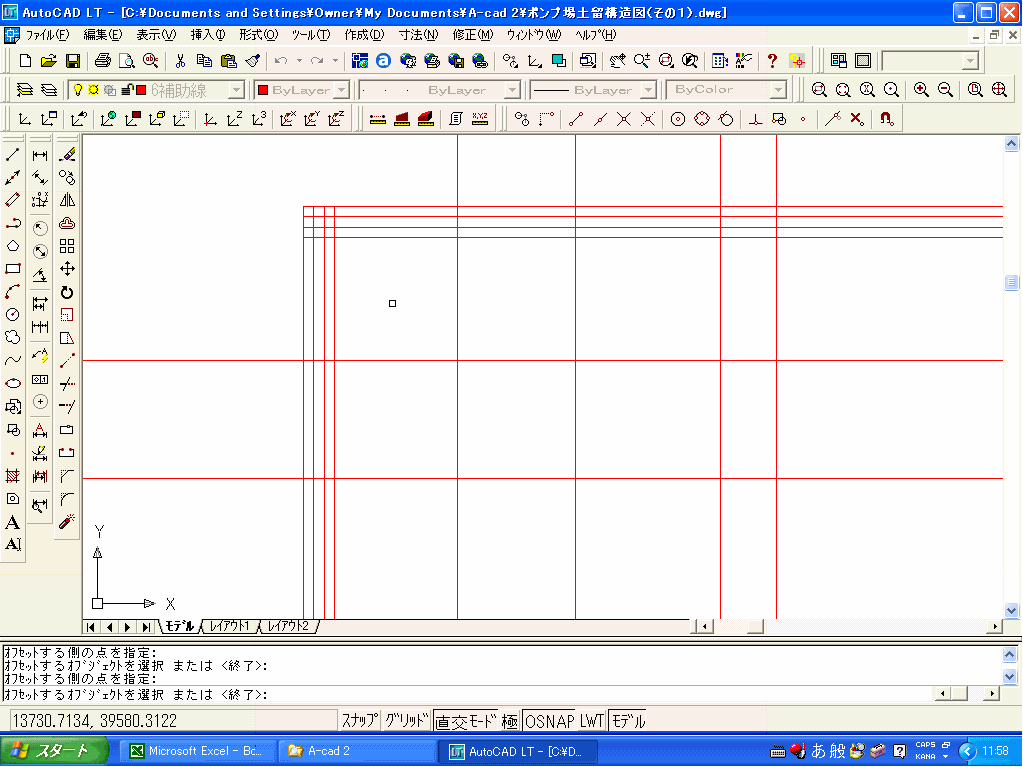Toggle グリッド display in status bar
The image size is (1023, 767).
[406, 721]
